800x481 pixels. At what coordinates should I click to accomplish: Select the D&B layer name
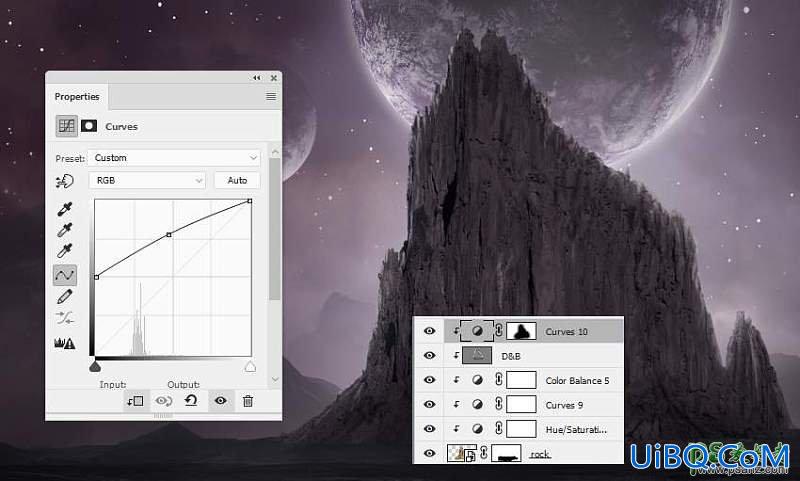pyautogui.click(x=511, y=356)
